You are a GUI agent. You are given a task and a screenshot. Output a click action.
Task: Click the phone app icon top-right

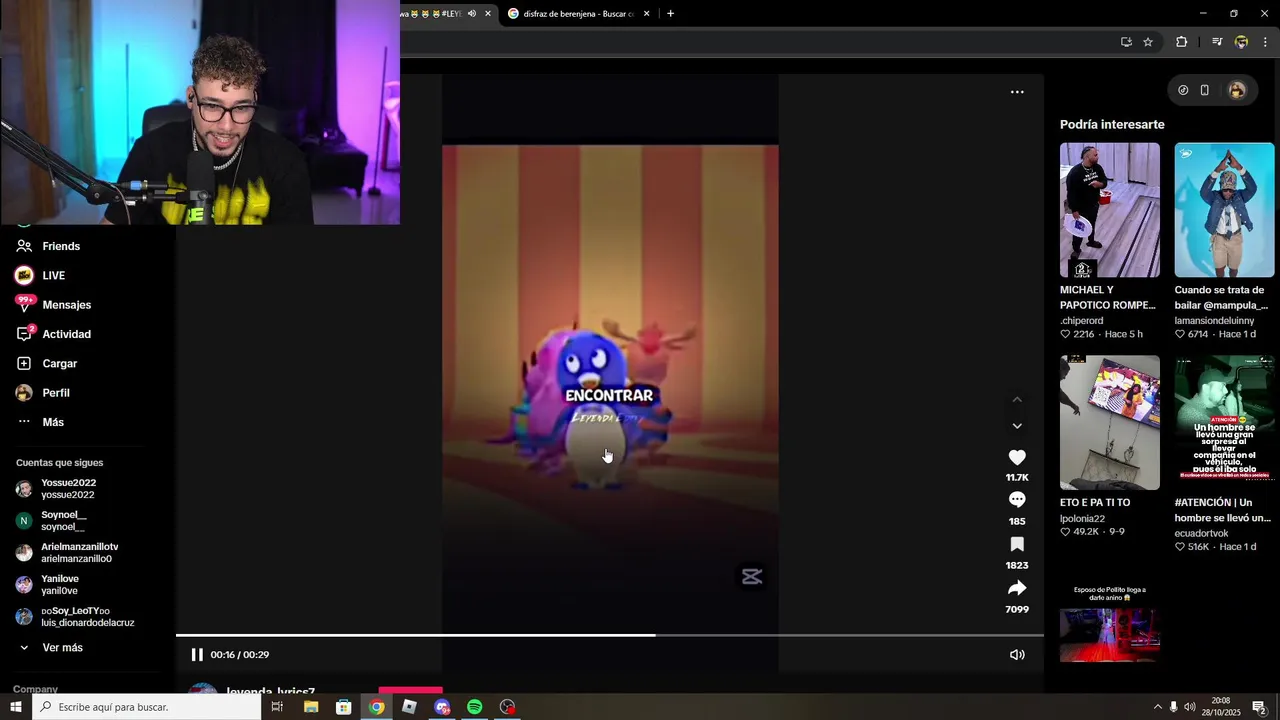[x=1205, y=90]
